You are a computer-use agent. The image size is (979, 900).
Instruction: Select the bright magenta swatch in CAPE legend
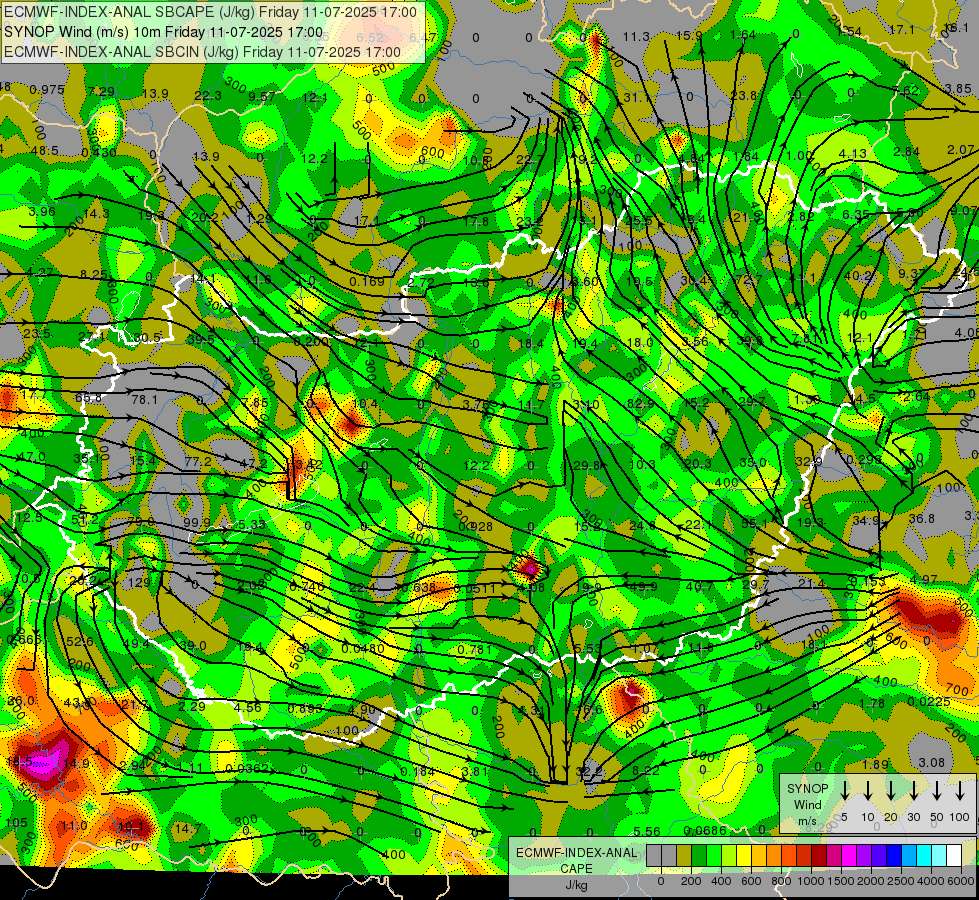(x=849, y=856)
